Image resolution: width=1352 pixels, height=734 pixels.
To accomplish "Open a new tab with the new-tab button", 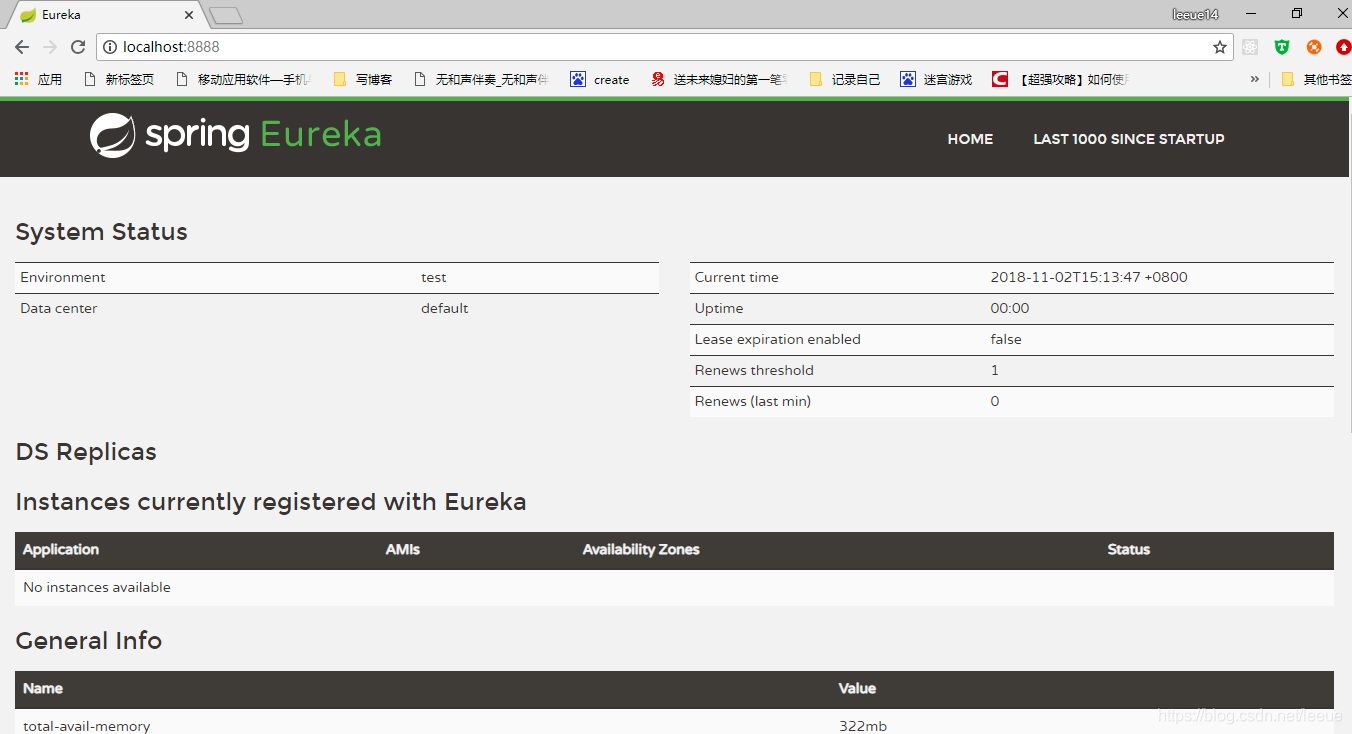I will (226, 15).
